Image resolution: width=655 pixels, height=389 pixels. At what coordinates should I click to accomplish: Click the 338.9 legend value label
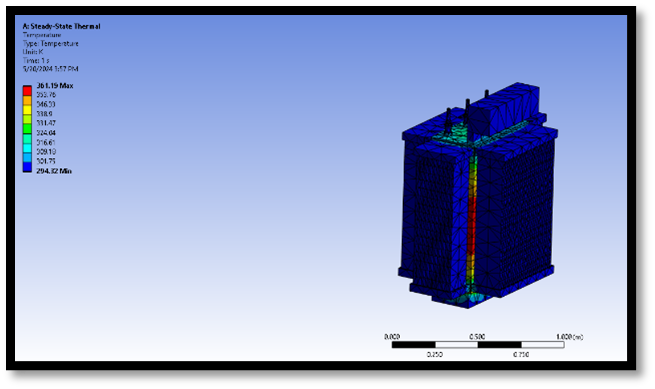pyautogui.click(x=44, y=114)
